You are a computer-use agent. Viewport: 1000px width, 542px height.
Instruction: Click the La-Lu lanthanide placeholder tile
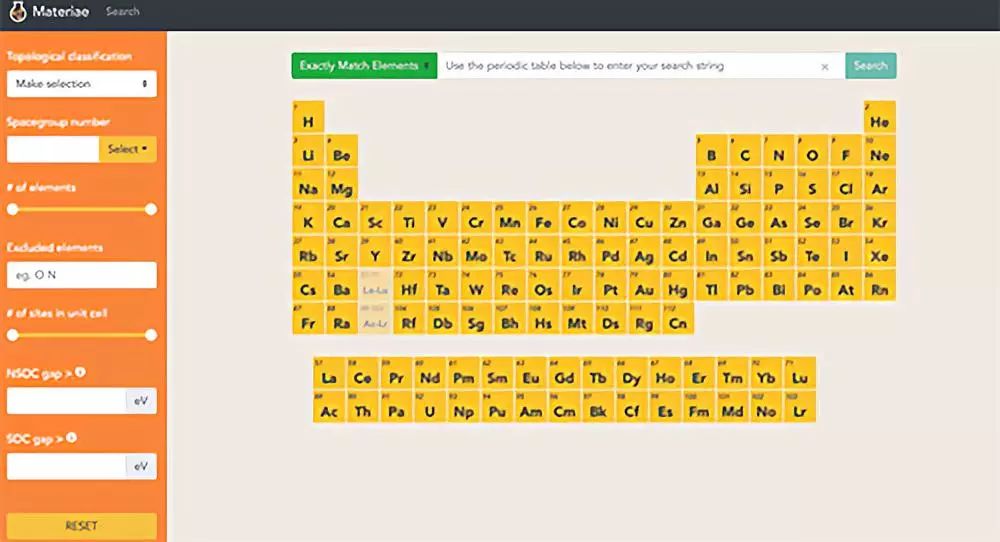coord(375,285)
